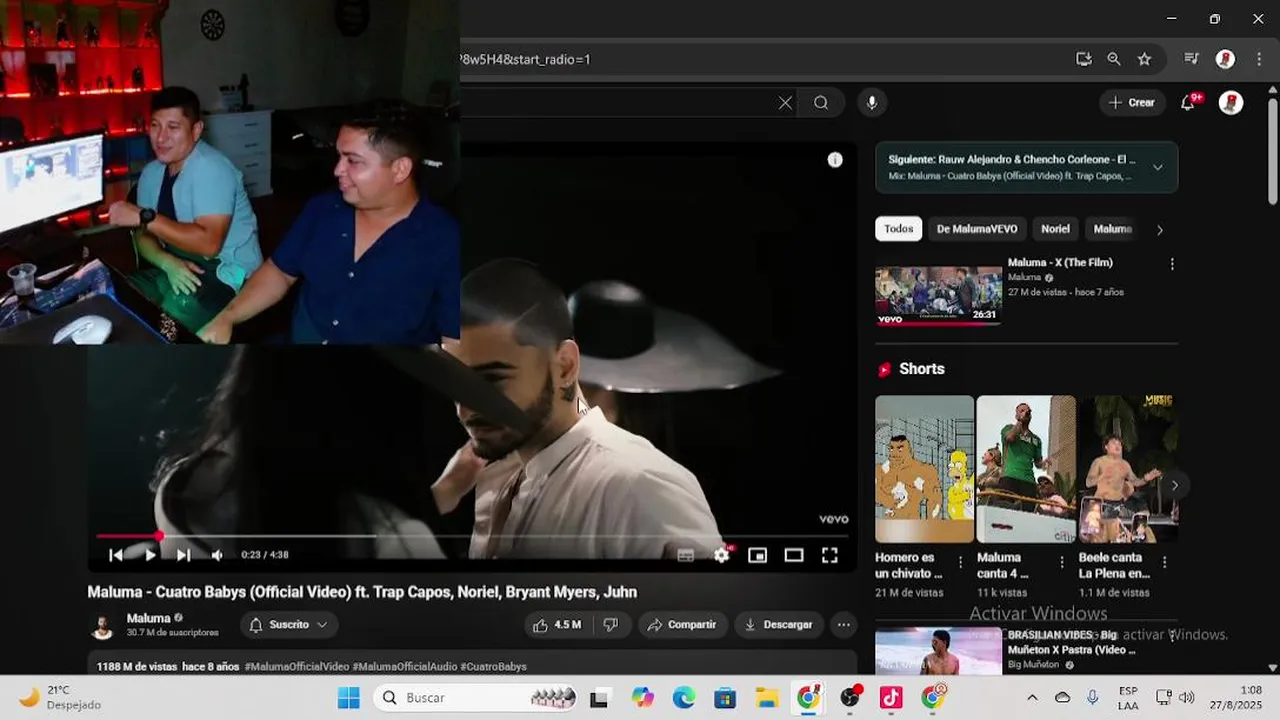Open Beele canta La Plena short

pyautogui.click(x=1128, y=469)
